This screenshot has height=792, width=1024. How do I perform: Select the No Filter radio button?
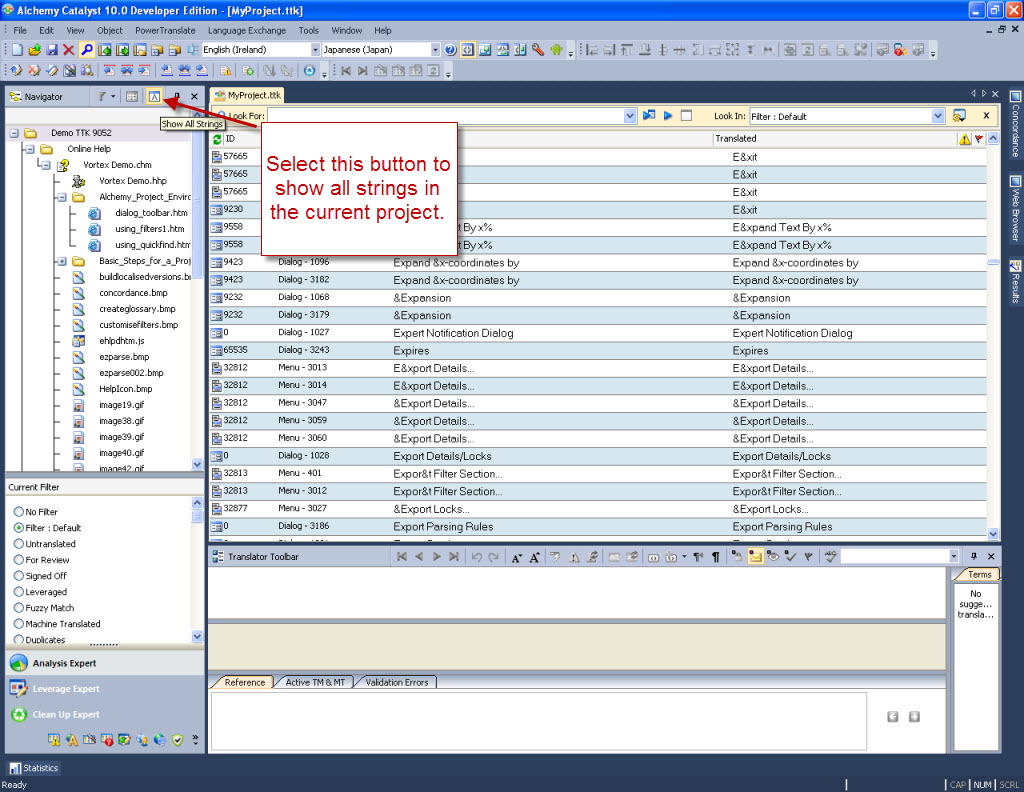[19, 512]
